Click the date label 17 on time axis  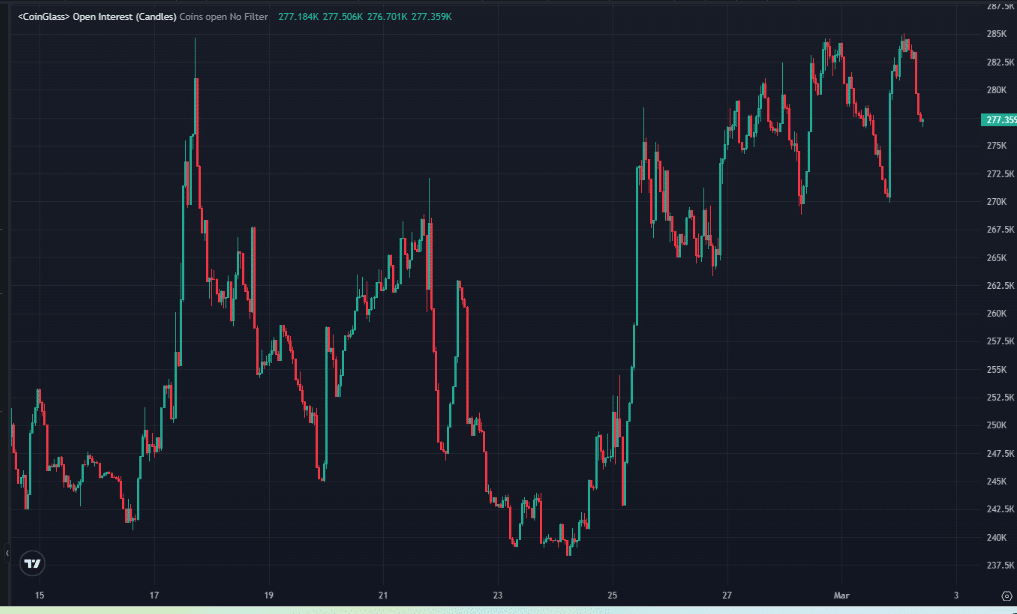click(154, 596)
